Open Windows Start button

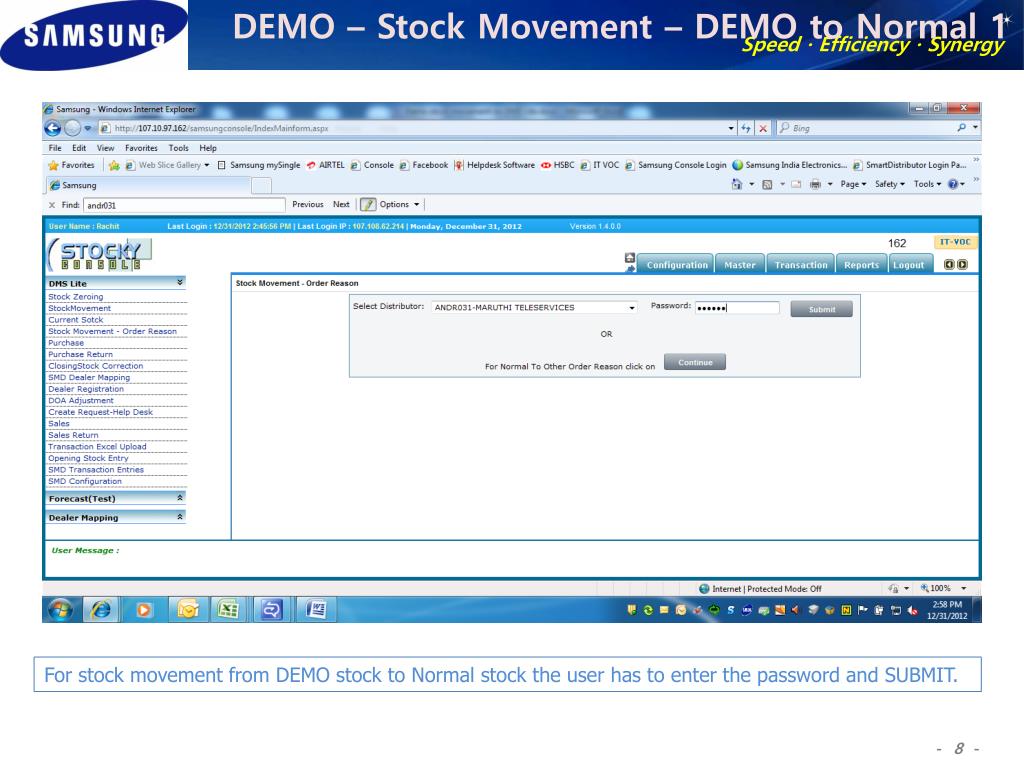coord(61,610)
